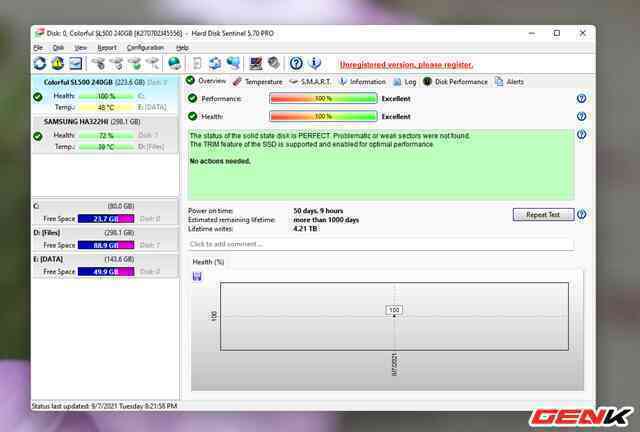Click the 'Click to add comment' field
Screen dimensions: 640x432
coord(381,244)
